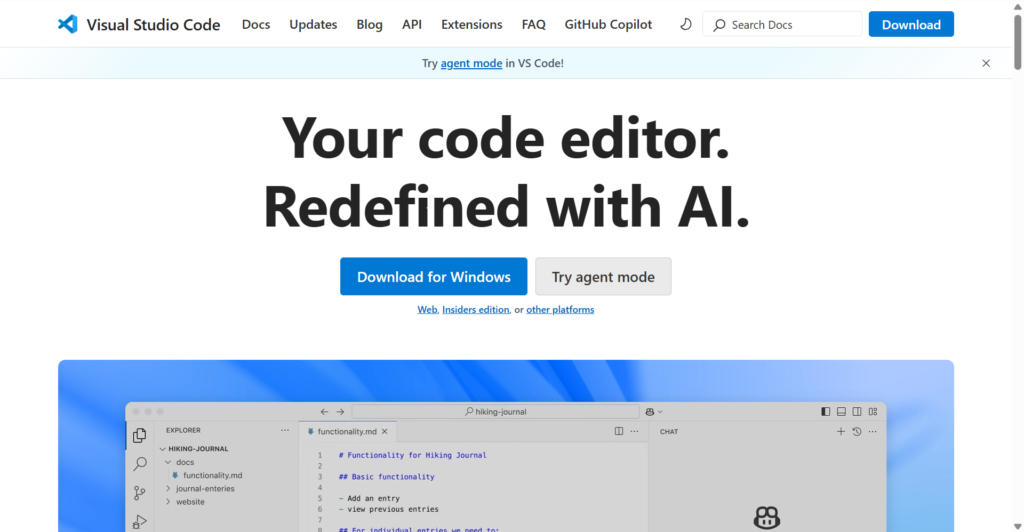Expand the journal-enteries folder
Image resolution: width=1024 pixels, height=532 pixels.
168,488
